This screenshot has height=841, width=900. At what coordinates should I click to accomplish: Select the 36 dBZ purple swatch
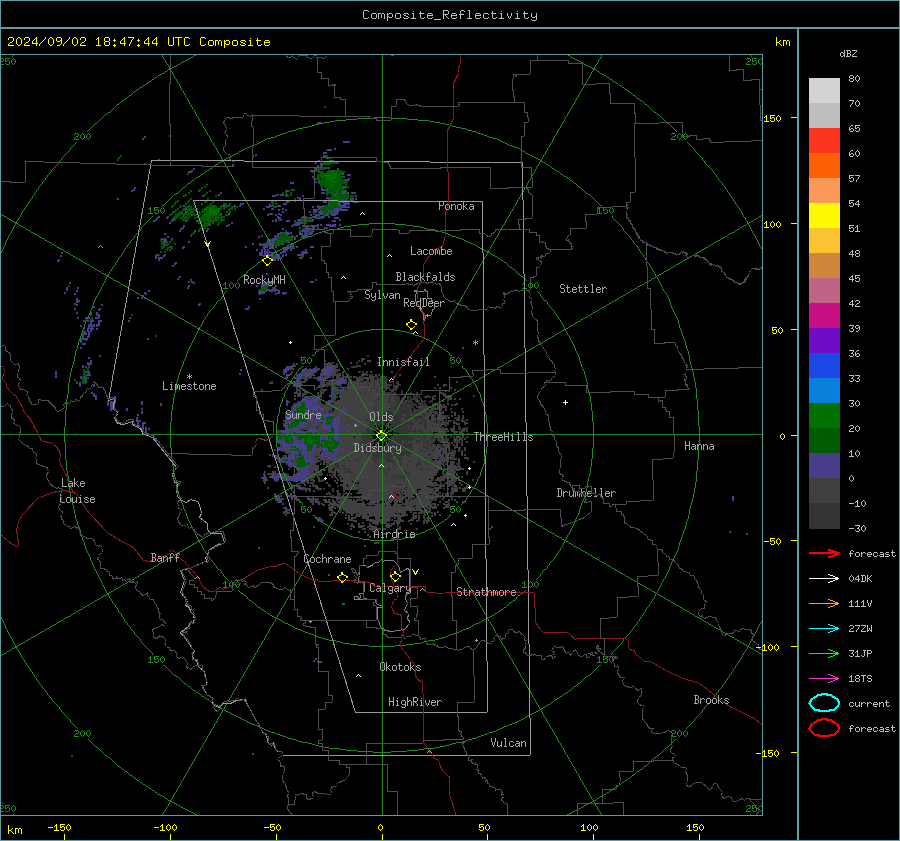(x=824, y=340)
